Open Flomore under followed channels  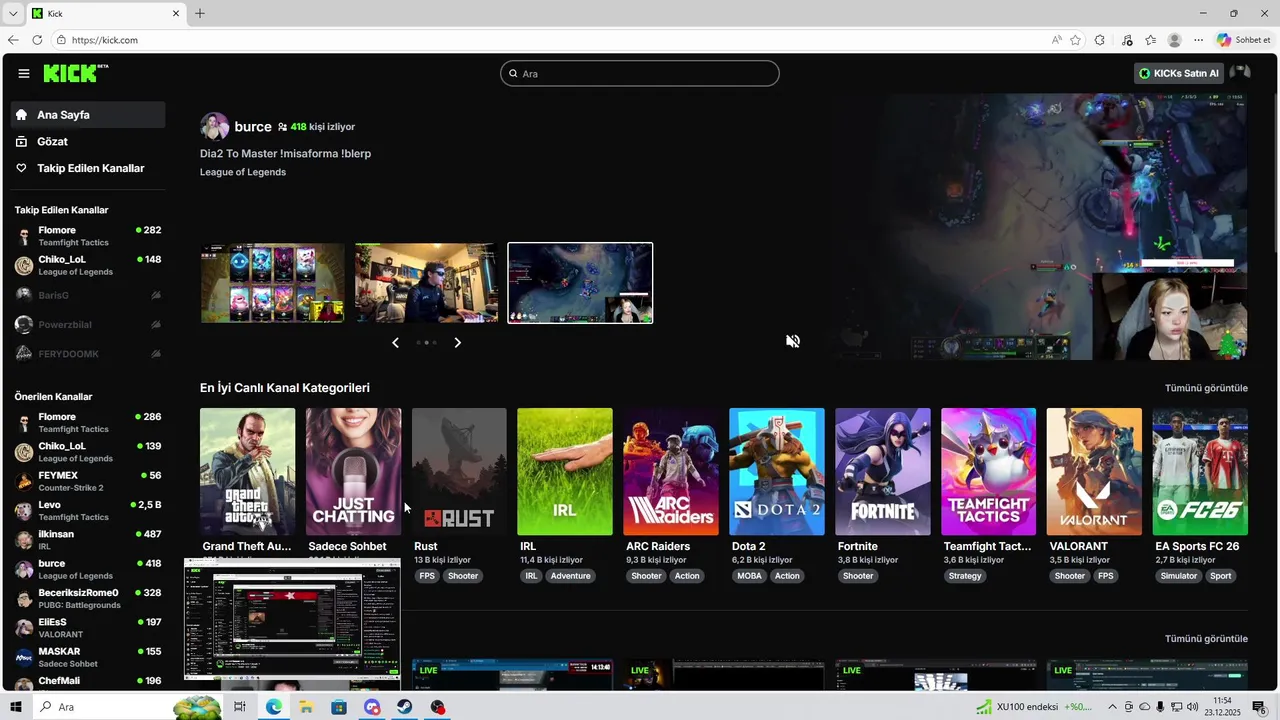point(88,236)
